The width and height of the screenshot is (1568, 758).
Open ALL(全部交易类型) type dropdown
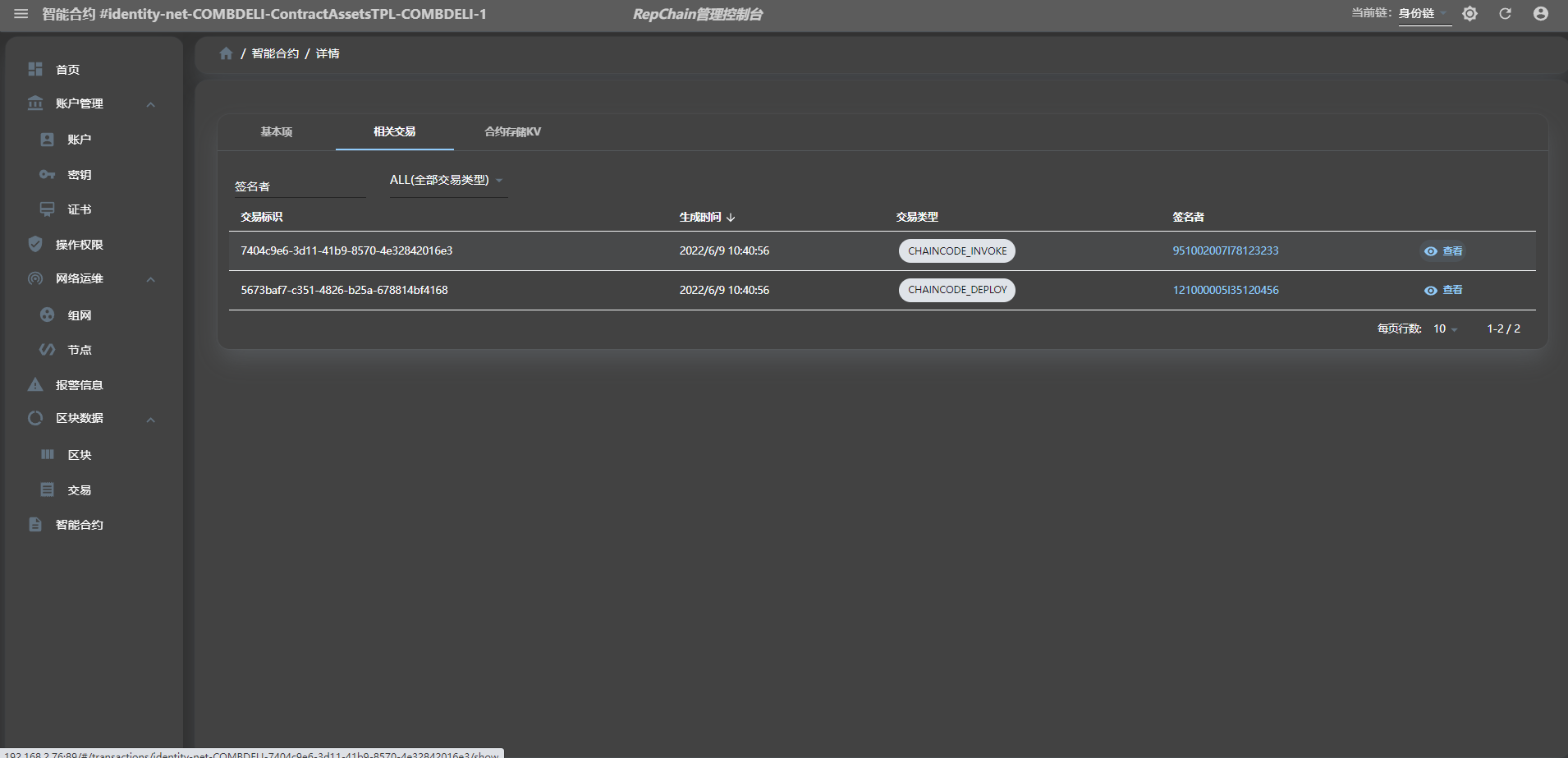[x=448, y=181]
